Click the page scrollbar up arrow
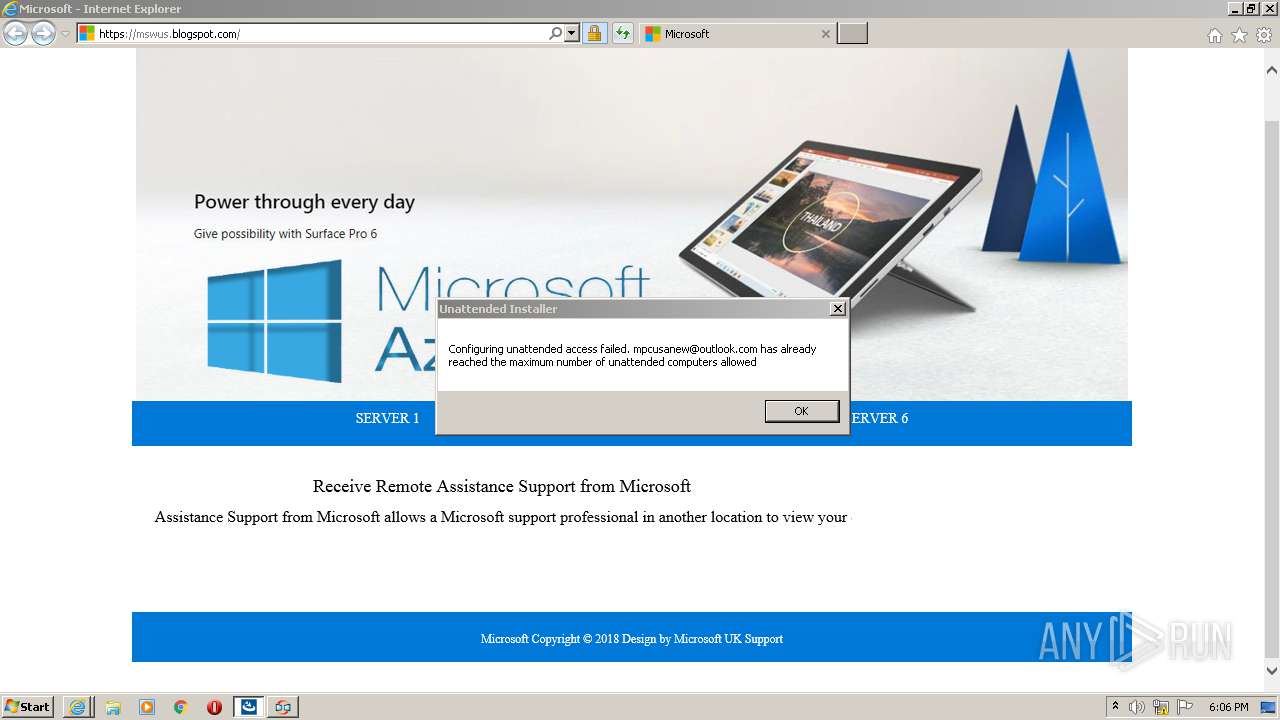Screen dimensions: 1280x720 [x=1272, y=71]
